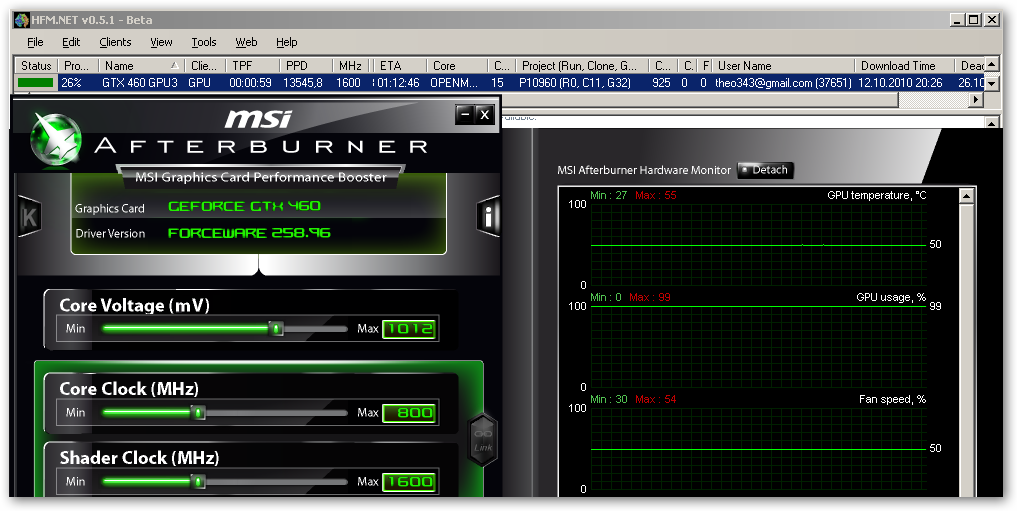Sort by the ETA column header

click(400, 65)
